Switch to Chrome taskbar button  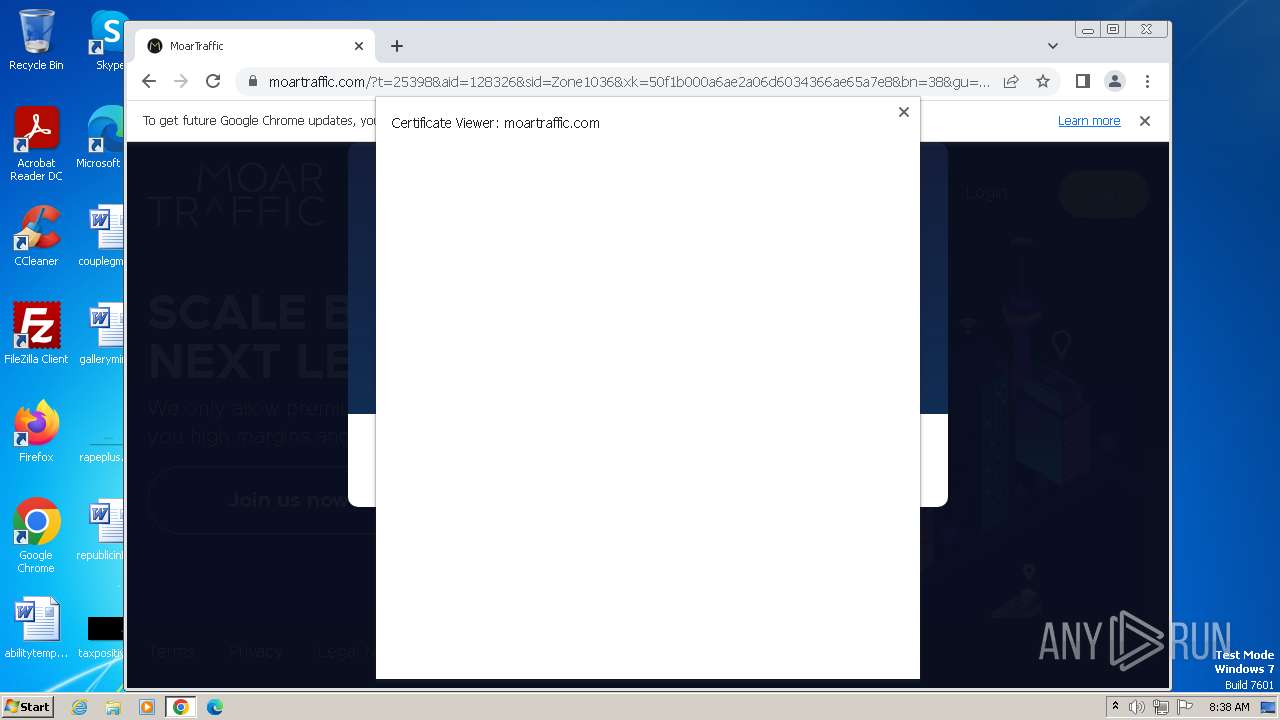[x=181, y=707]
